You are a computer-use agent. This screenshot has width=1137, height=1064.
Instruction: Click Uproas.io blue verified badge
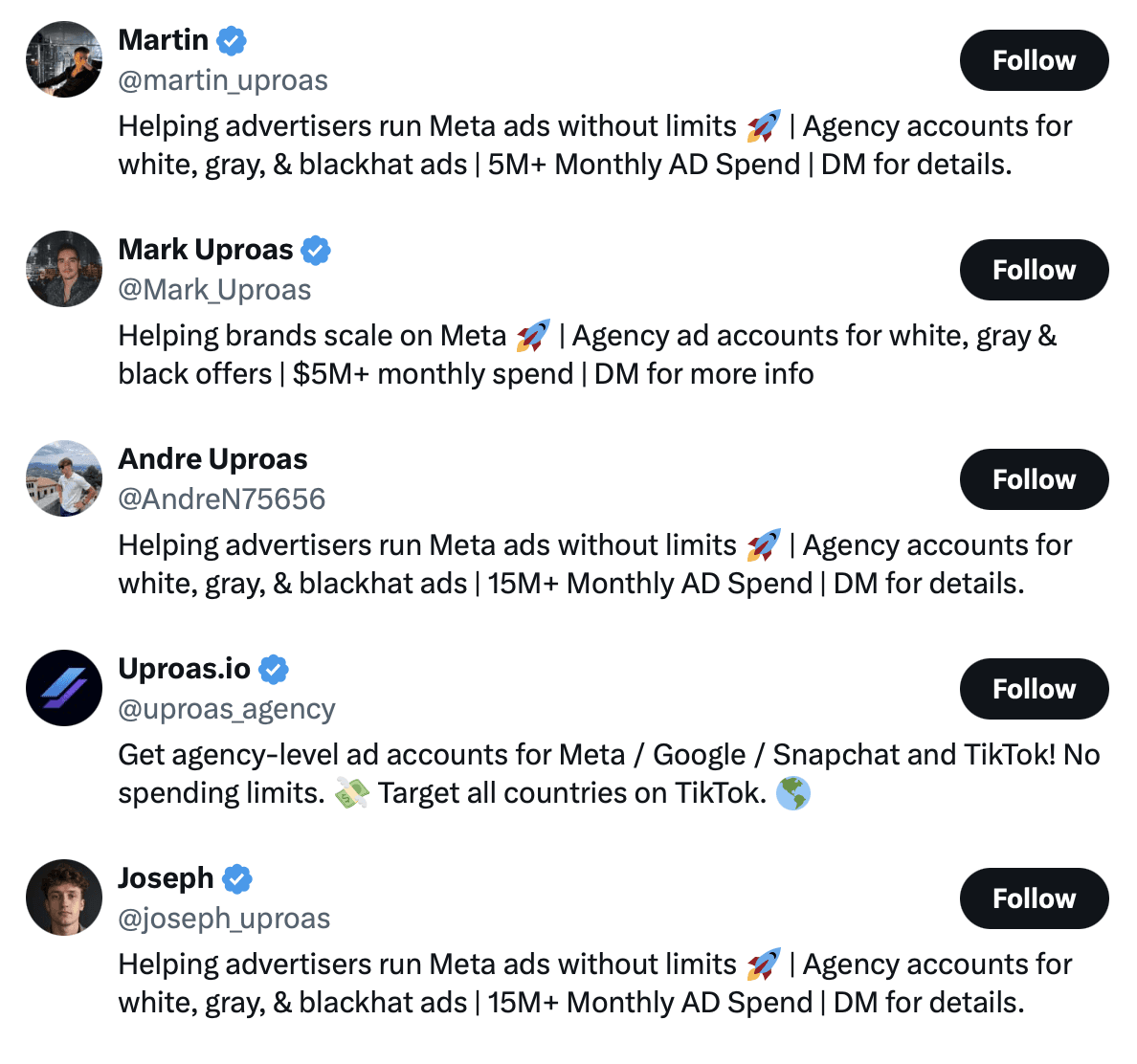click(274, 670)
